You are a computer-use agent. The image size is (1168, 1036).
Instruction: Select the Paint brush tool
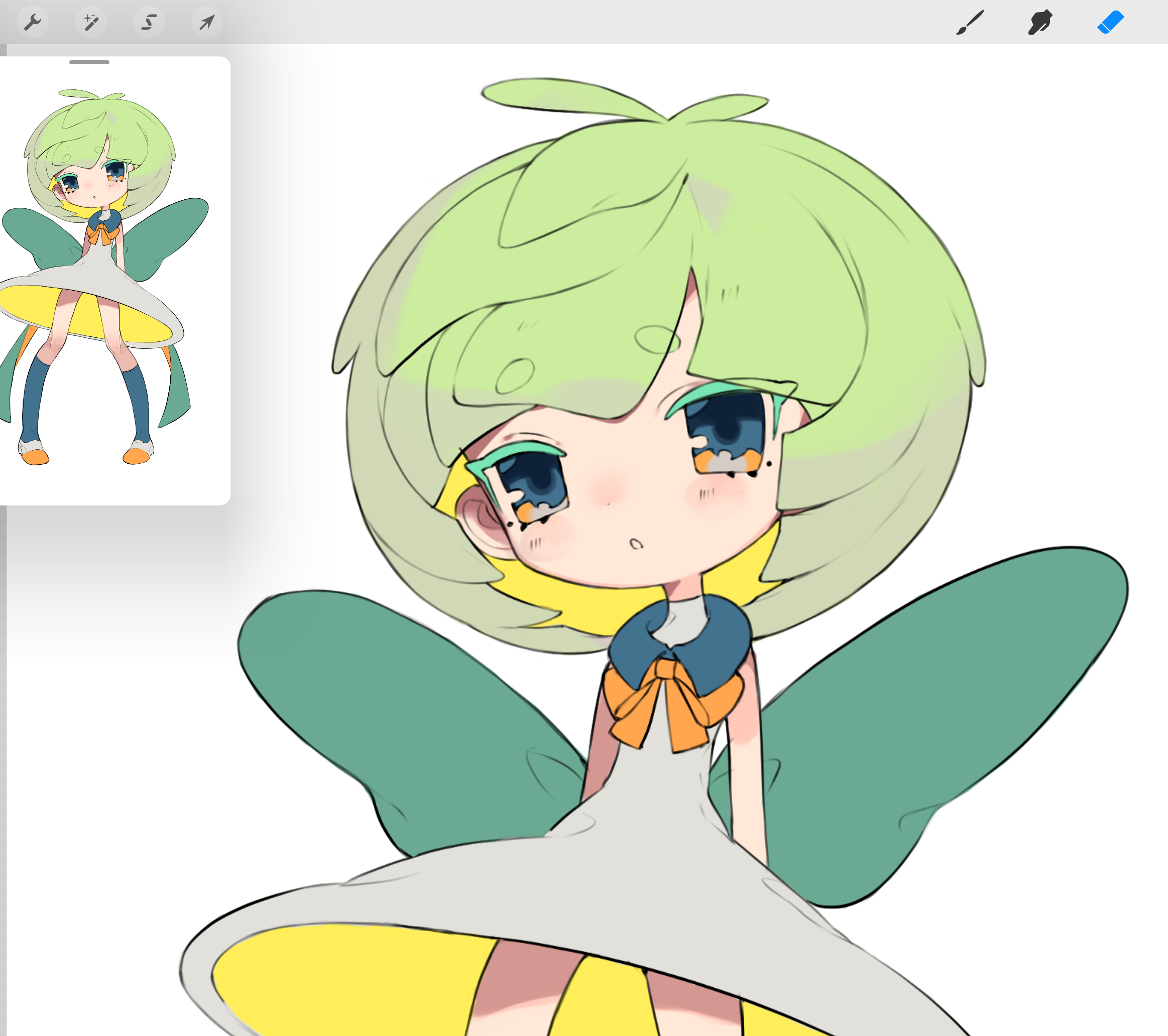coord(970,22)
